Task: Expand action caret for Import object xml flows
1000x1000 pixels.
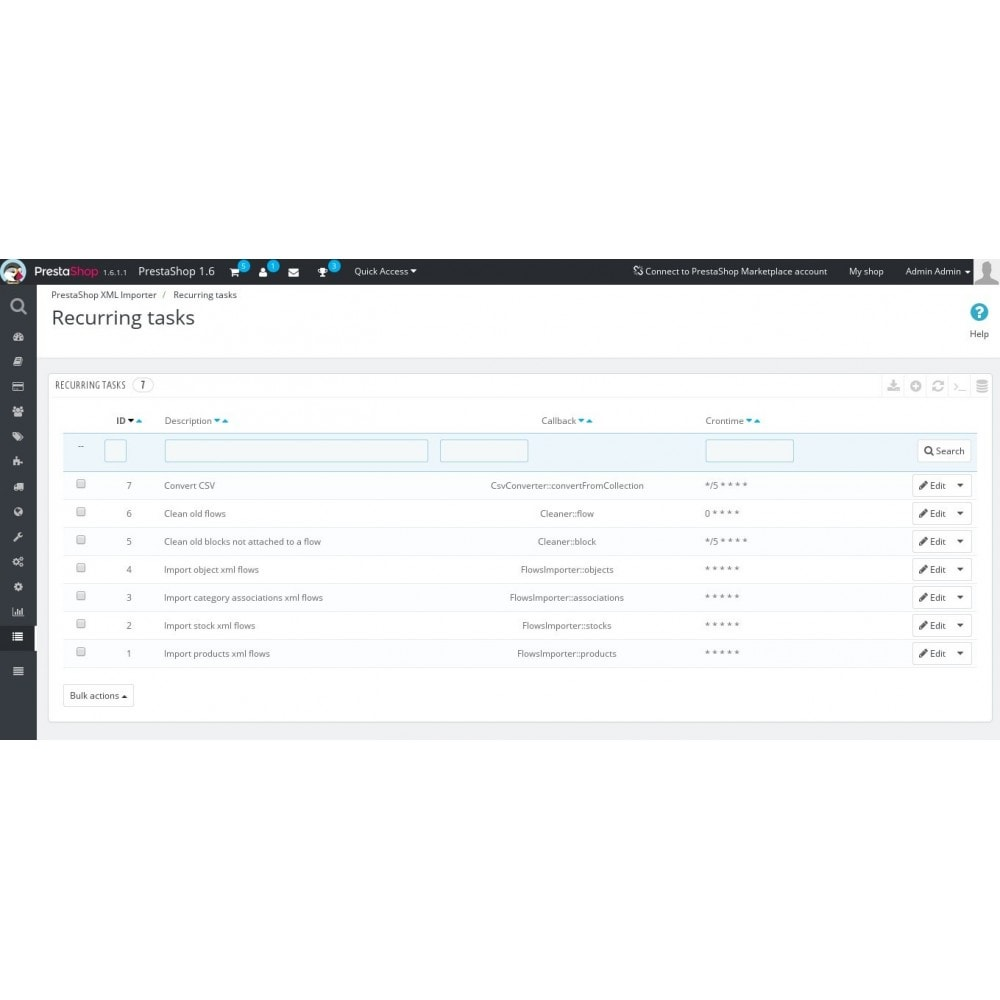Action: pos(960,570)
